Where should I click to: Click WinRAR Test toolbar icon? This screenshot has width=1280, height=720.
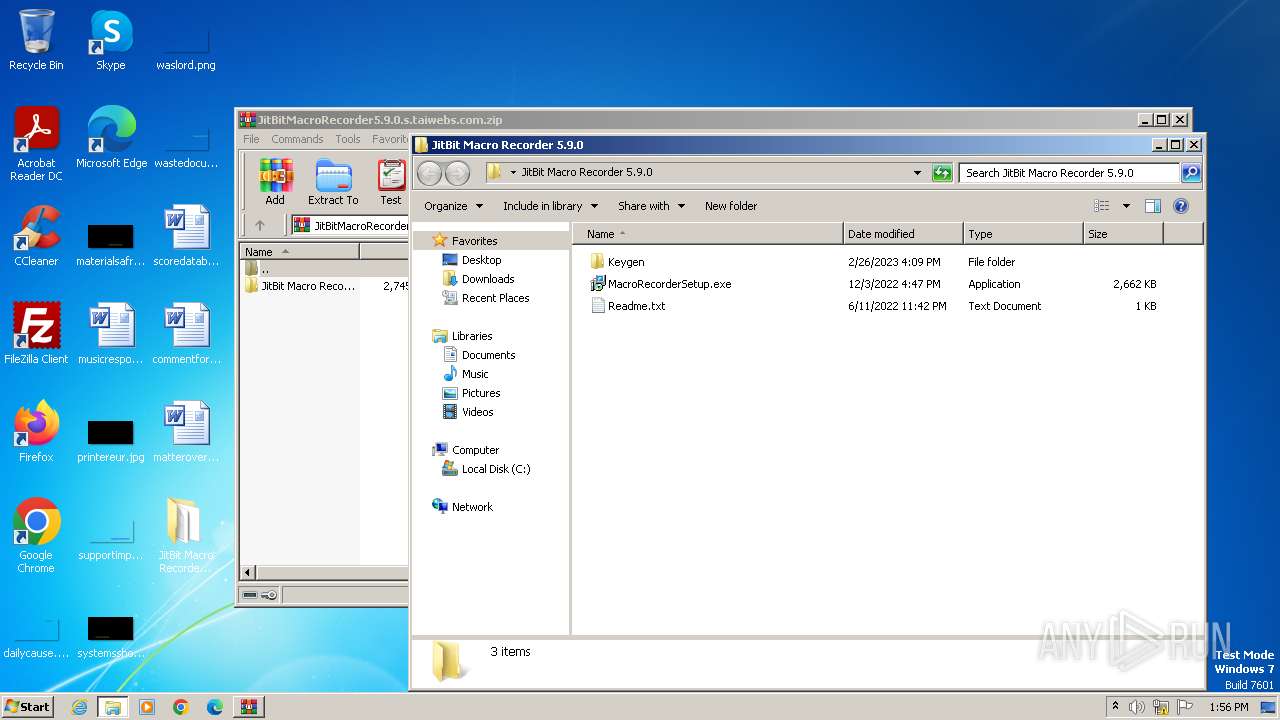tap(391, 182)
